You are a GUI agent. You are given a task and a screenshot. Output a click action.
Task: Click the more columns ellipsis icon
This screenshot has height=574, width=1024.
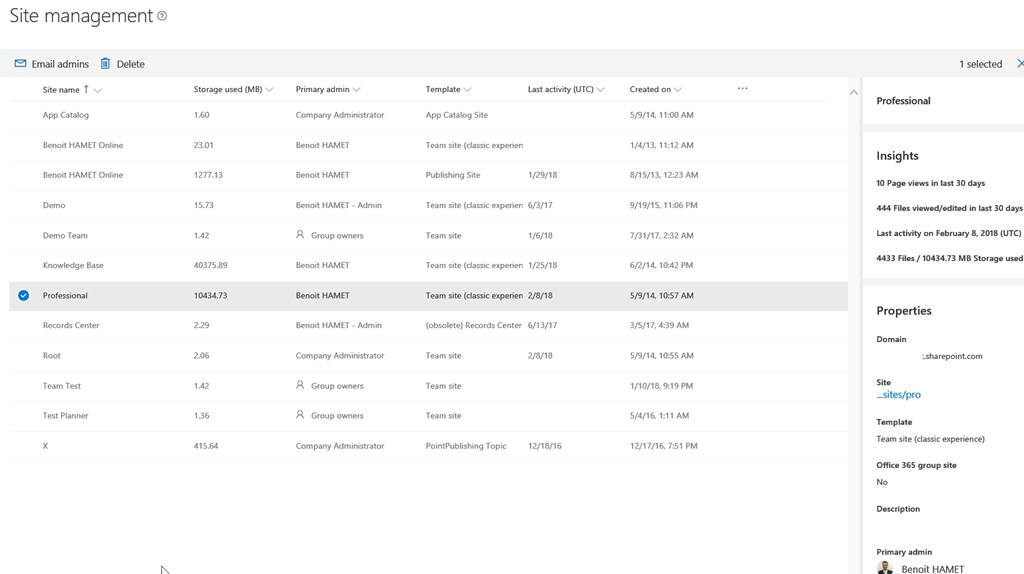pyautogui.click(x=742, y=89)
